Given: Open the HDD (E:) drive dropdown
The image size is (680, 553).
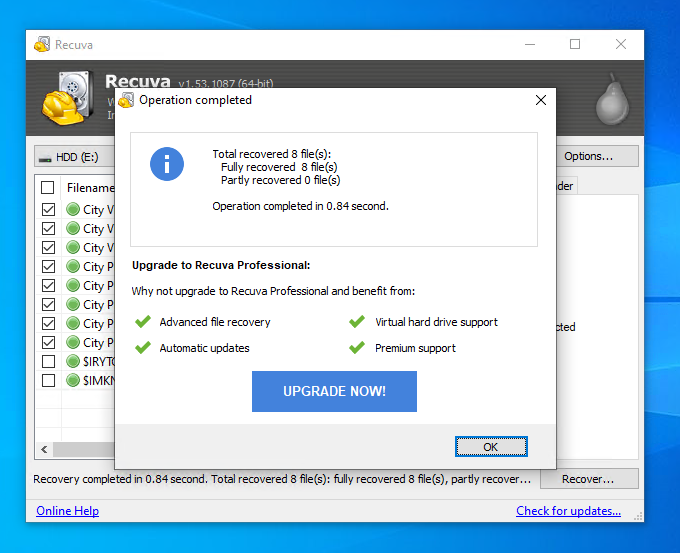Looking at the screenshot, I should coord(75,157).
